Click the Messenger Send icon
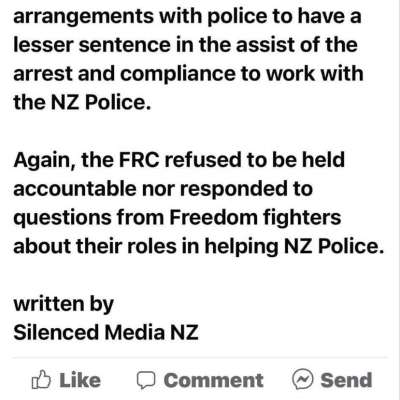Image resolution: width=400 pixels, height=400 pixels. point(303,379)
